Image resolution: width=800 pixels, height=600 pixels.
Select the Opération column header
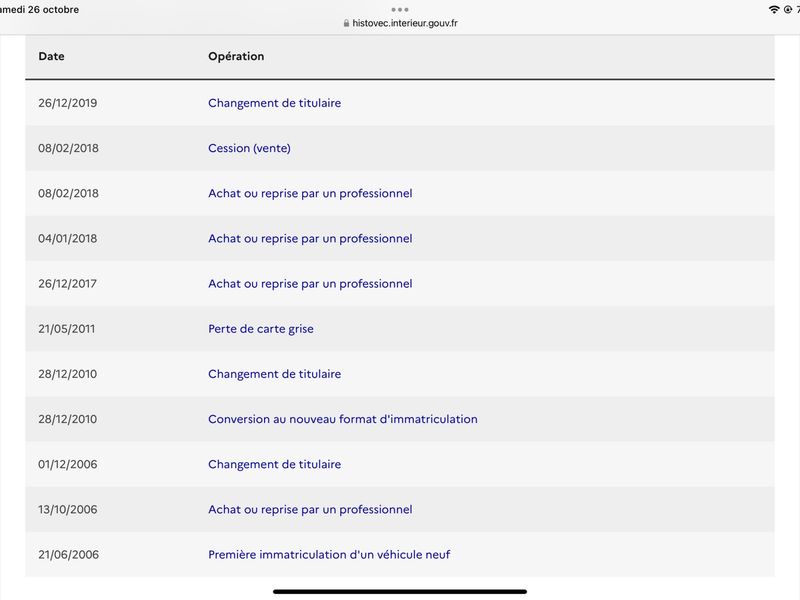pyautogui.click(x=236, y=56)
